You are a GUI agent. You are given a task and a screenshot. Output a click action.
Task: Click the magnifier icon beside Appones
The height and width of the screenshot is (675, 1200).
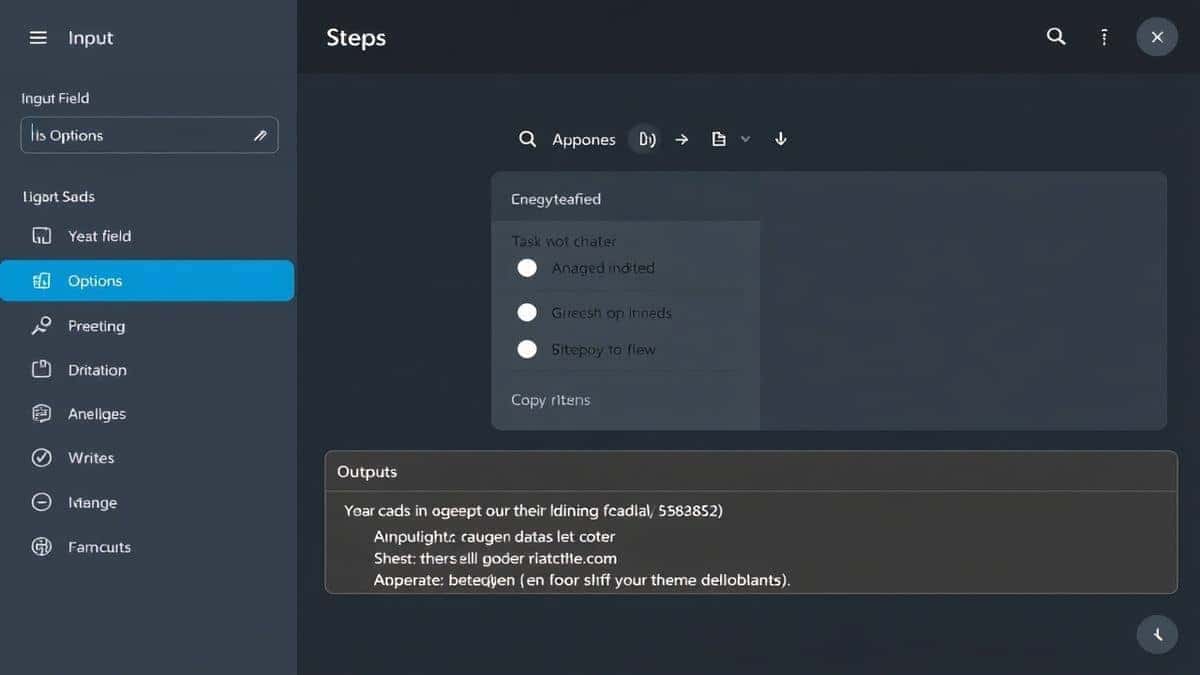(528, 140)
